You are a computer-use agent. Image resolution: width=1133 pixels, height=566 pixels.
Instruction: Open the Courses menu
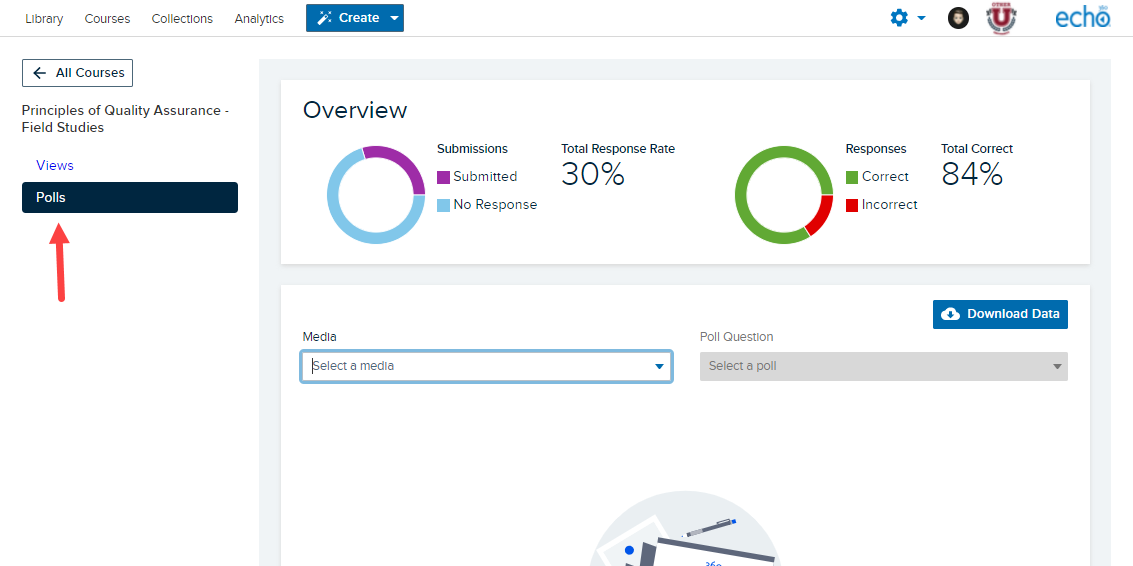coord(107,19)
